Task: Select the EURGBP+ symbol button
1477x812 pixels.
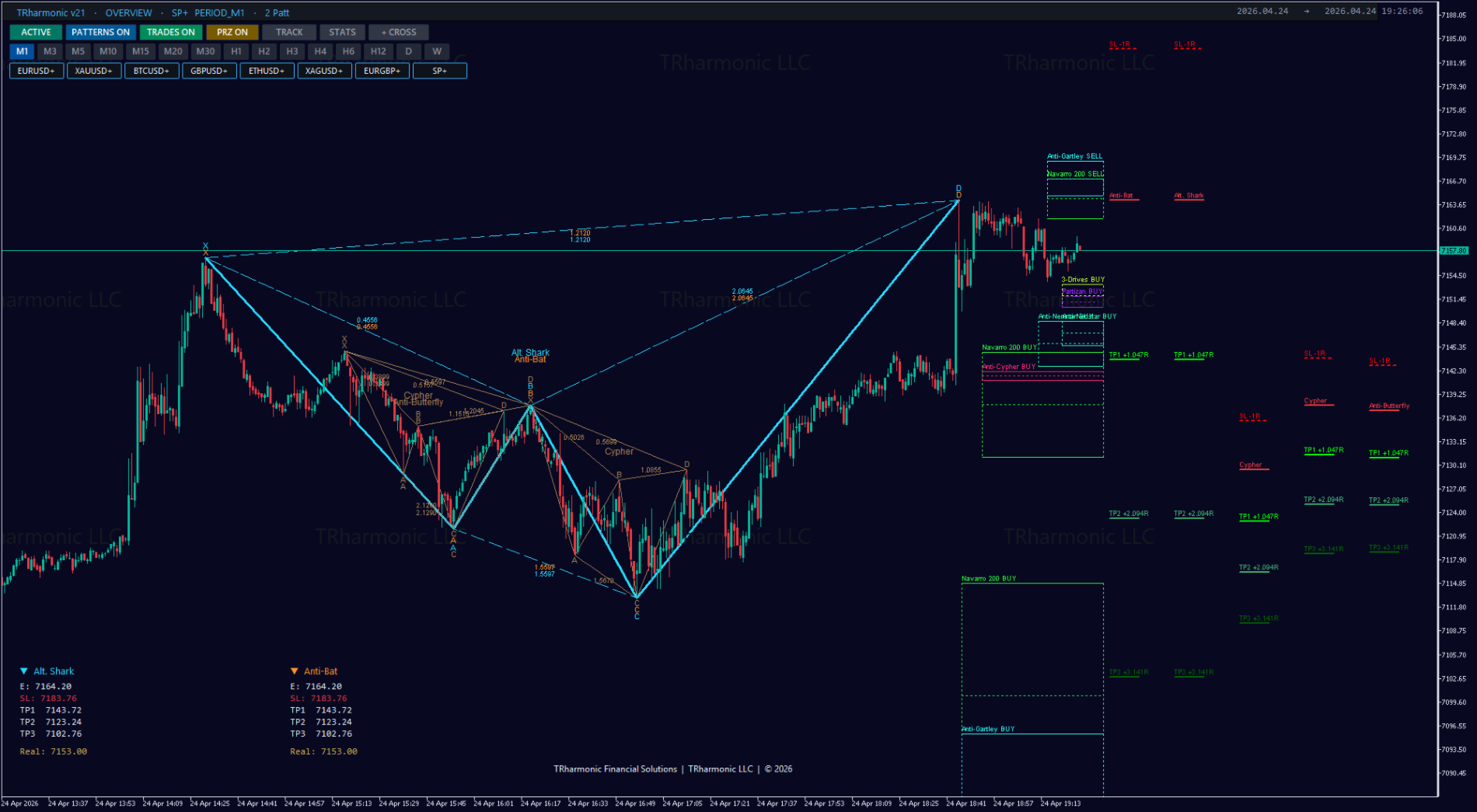Action: pyautogui.click(x=382, y=71)
